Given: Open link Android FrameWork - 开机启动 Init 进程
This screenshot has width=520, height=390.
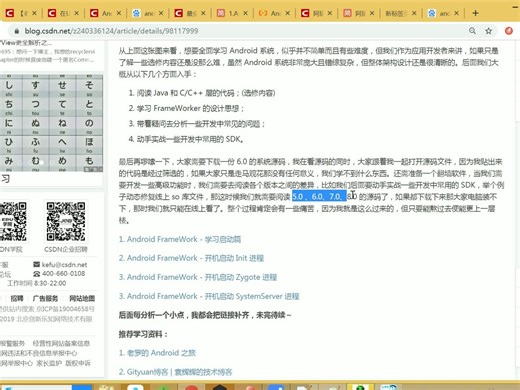Looking at the screenshot, I should (191, 258).
